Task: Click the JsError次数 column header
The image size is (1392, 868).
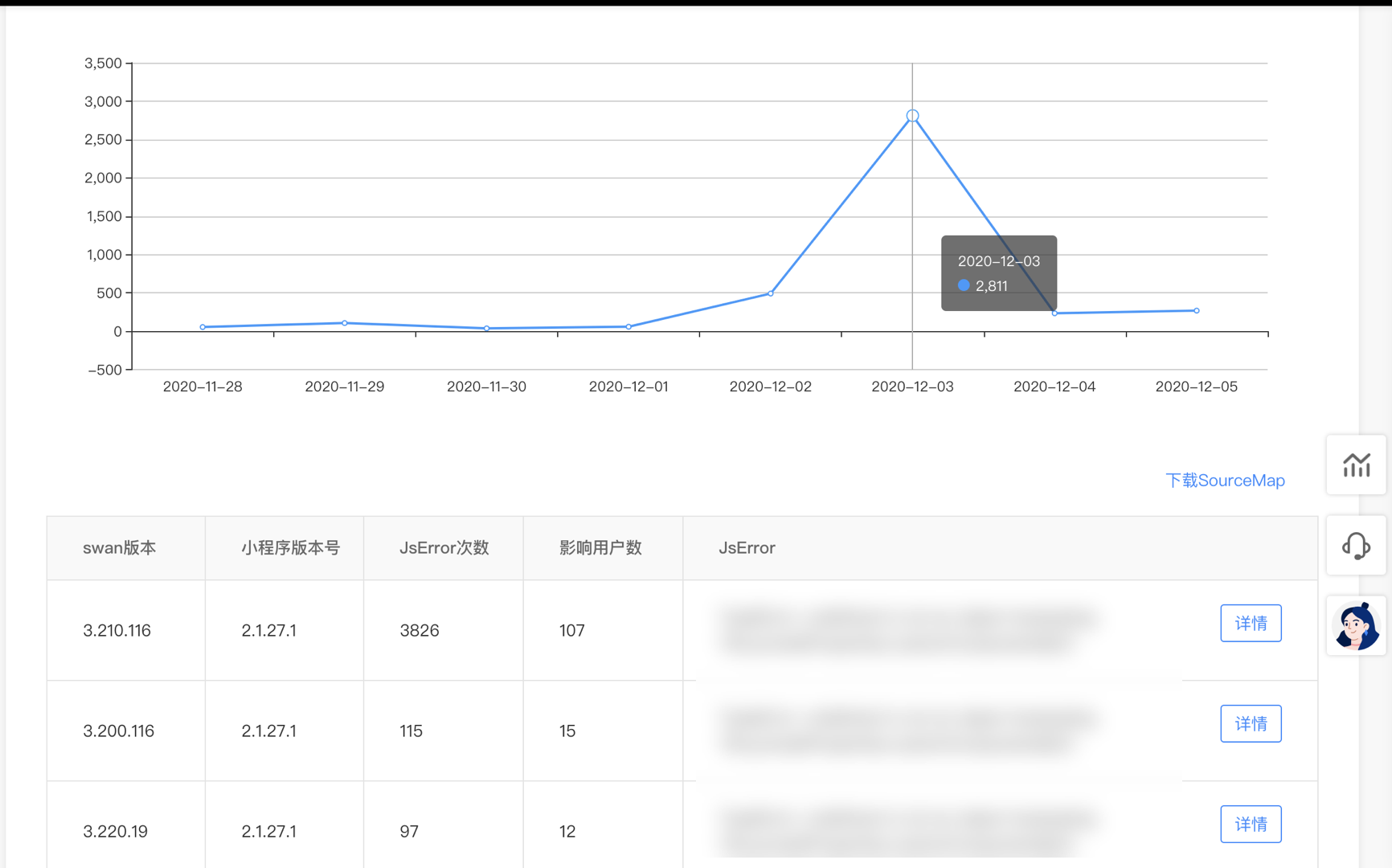Action: coord(444,548)
